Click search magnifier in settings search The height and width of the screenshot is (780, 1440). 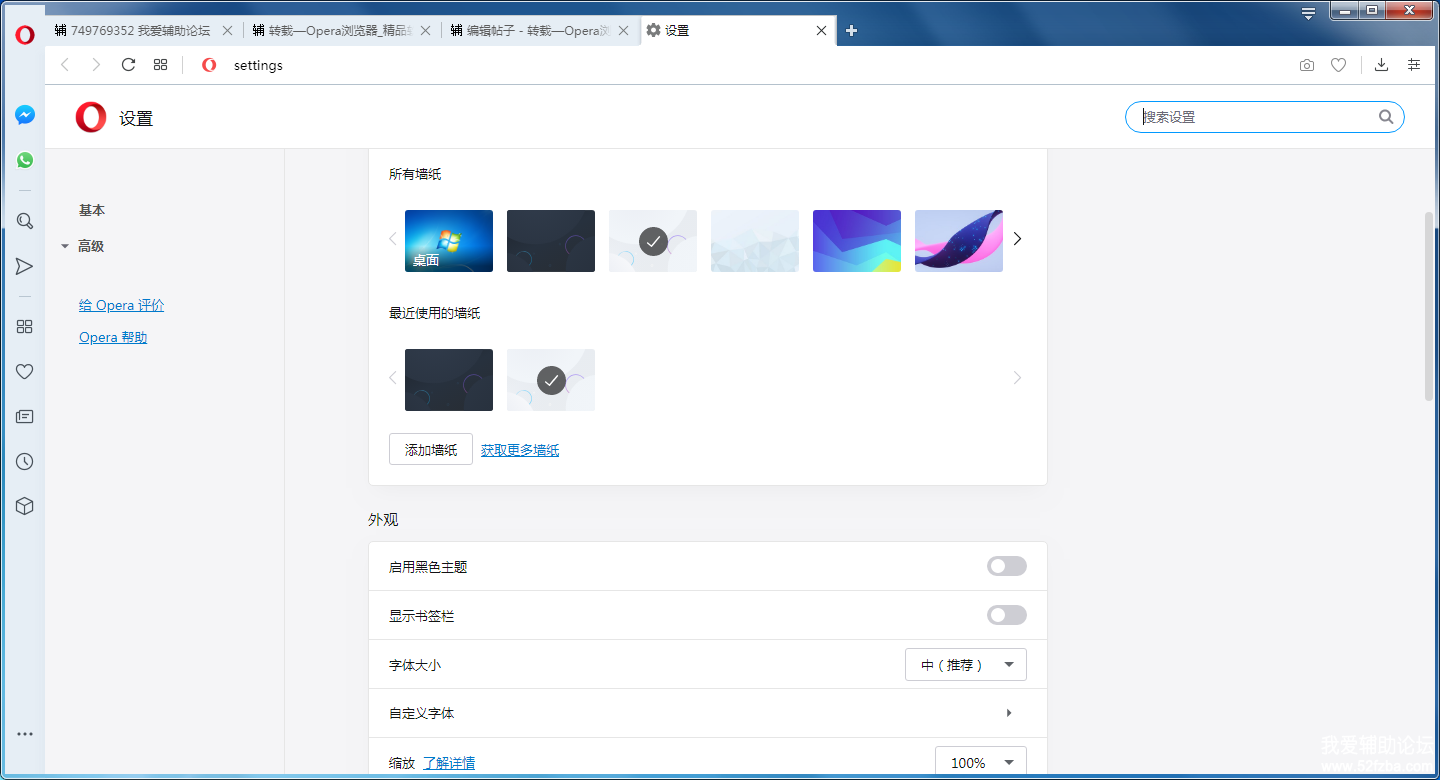tap(1386, 117)
